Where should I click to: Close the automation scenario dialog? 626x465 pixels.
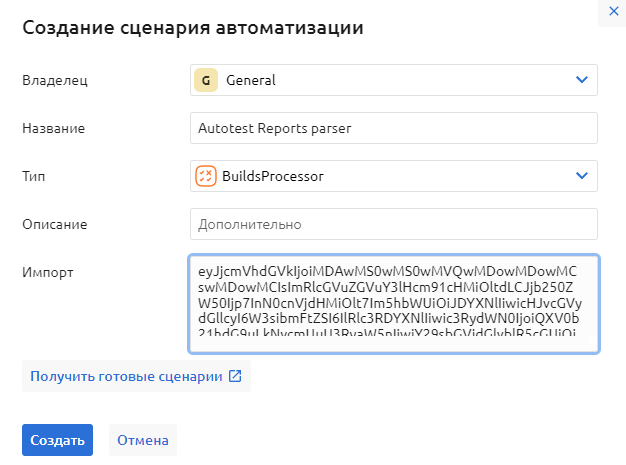point(613,11)
